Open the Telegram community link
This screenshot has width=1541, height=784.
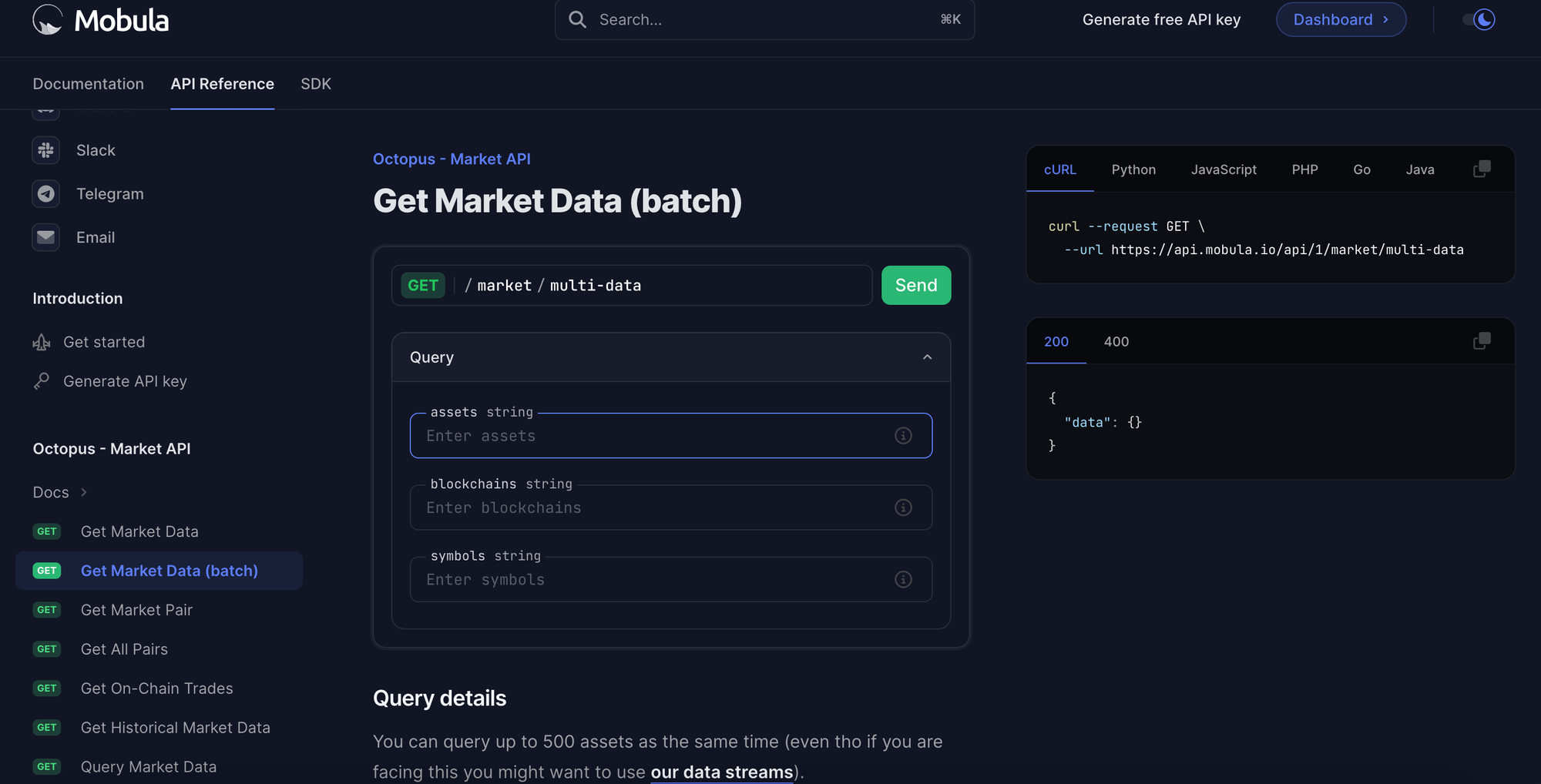pyautogui.click(x=110, y=194)
